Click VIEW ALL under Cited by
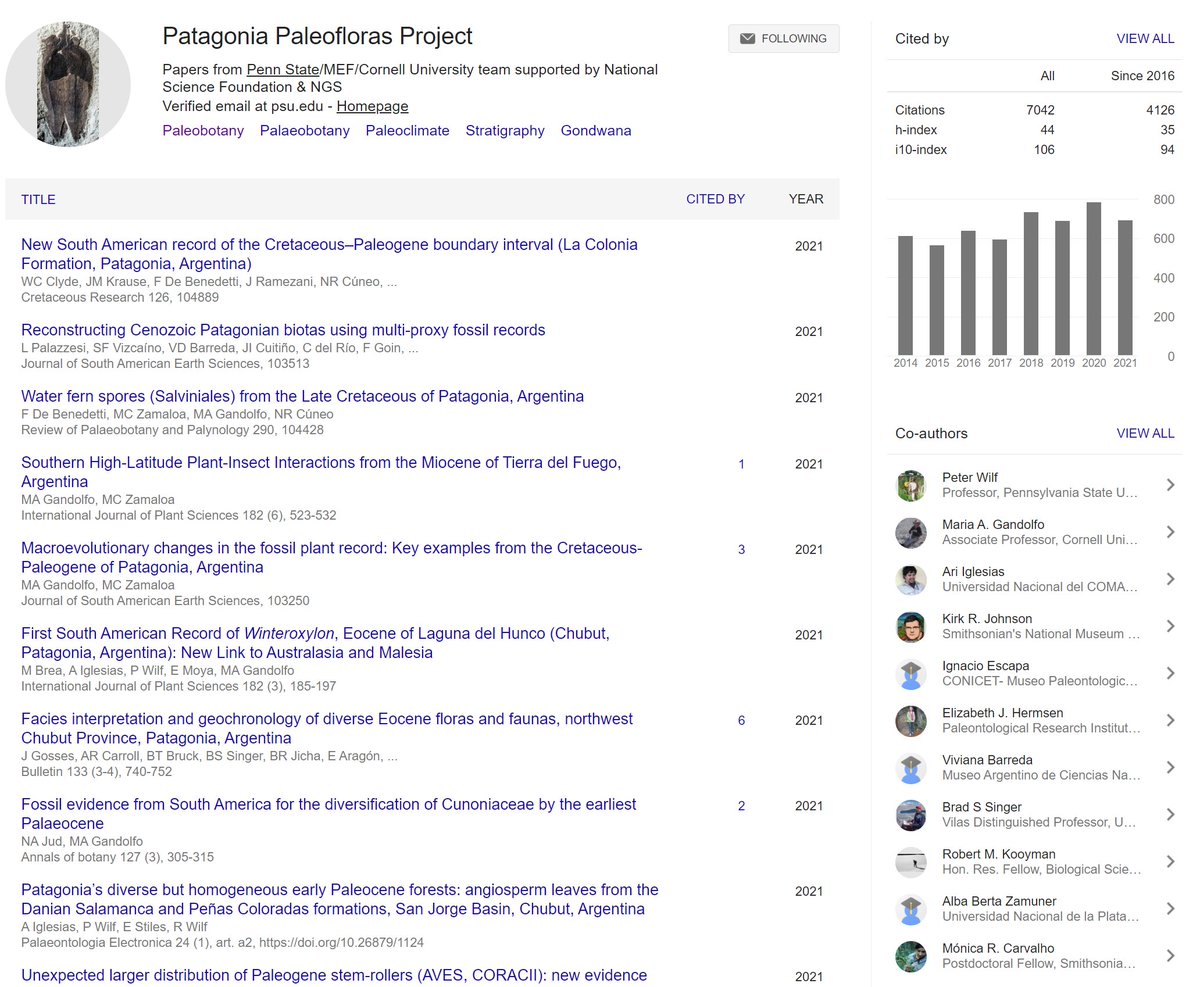The image size is (1200, 987). tap(1145, 38)
